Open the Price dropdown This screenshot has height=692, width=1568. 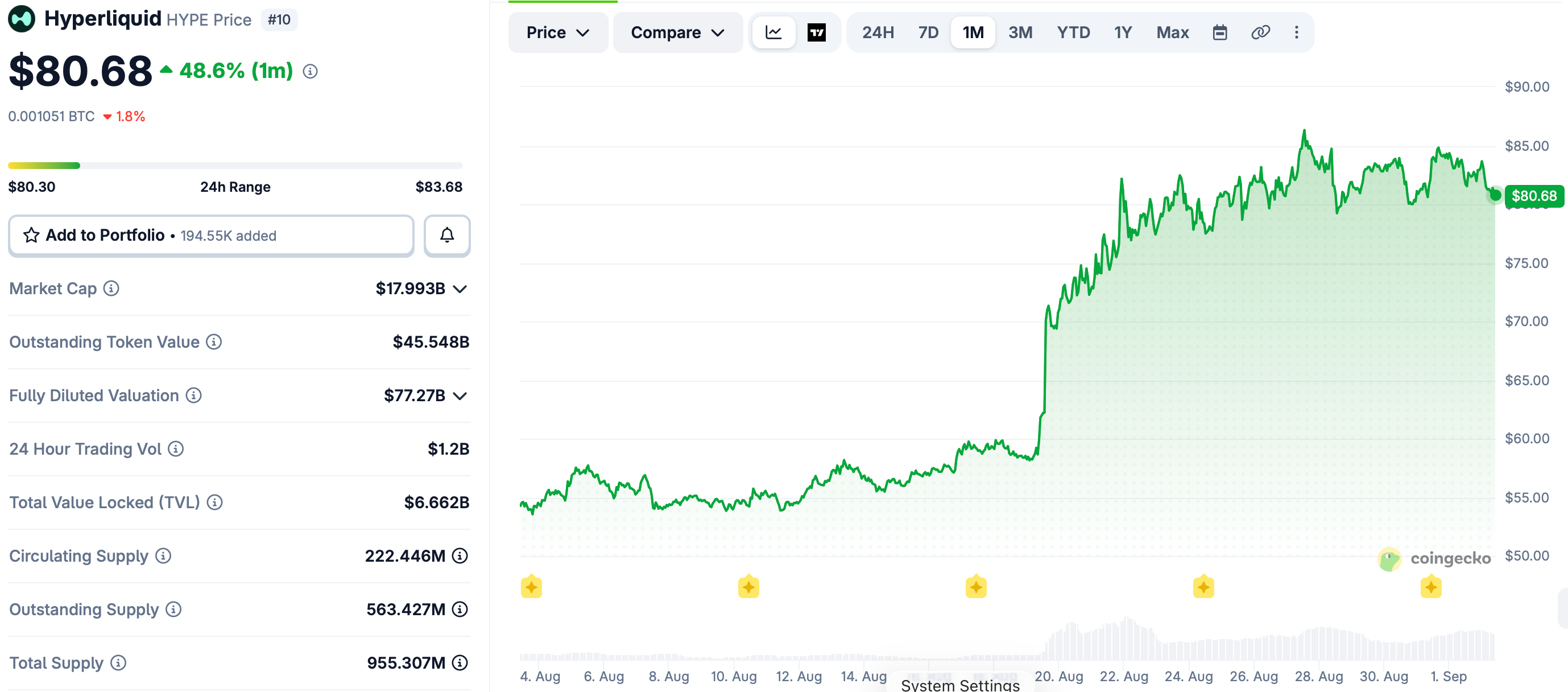(x=558, y=32)
